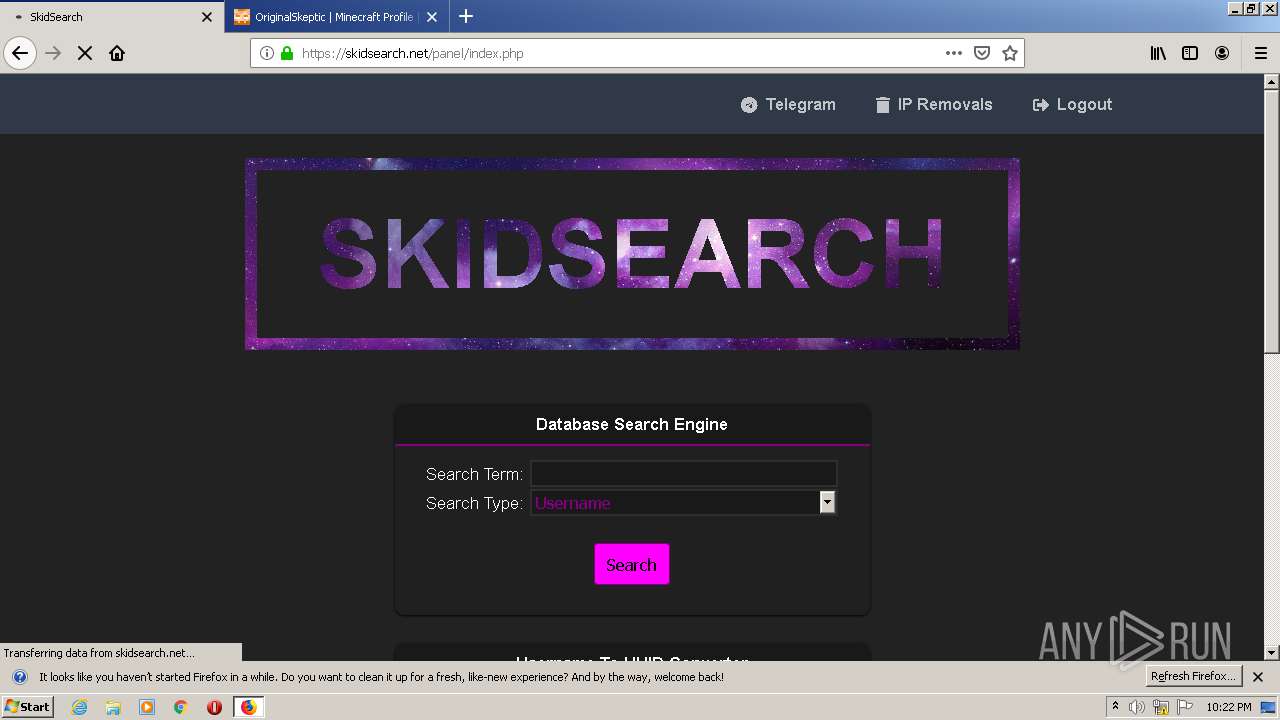Open the Action Center flag tray icon
The image size is (1280, 720).
1183,707
